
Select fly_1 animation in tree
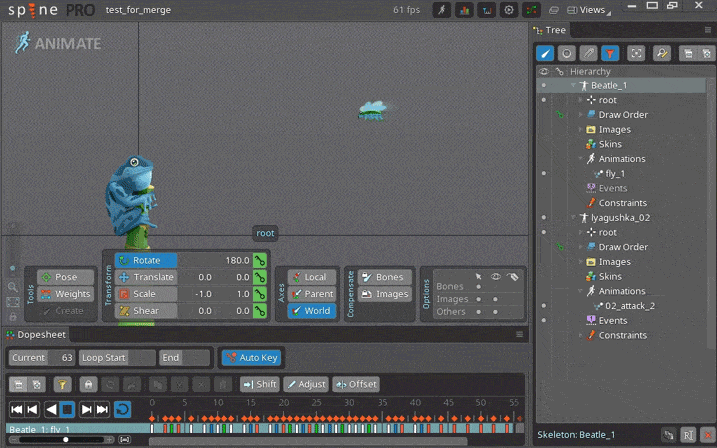(x=615, y=174)
